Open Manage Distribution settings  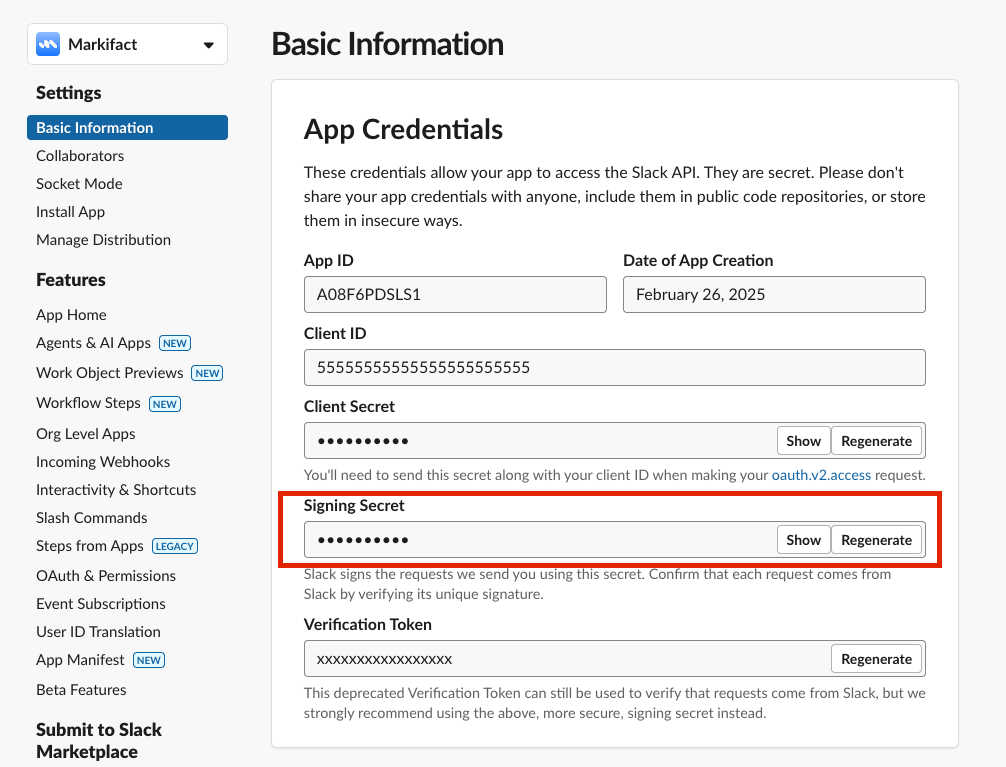(x=103, y=240)
